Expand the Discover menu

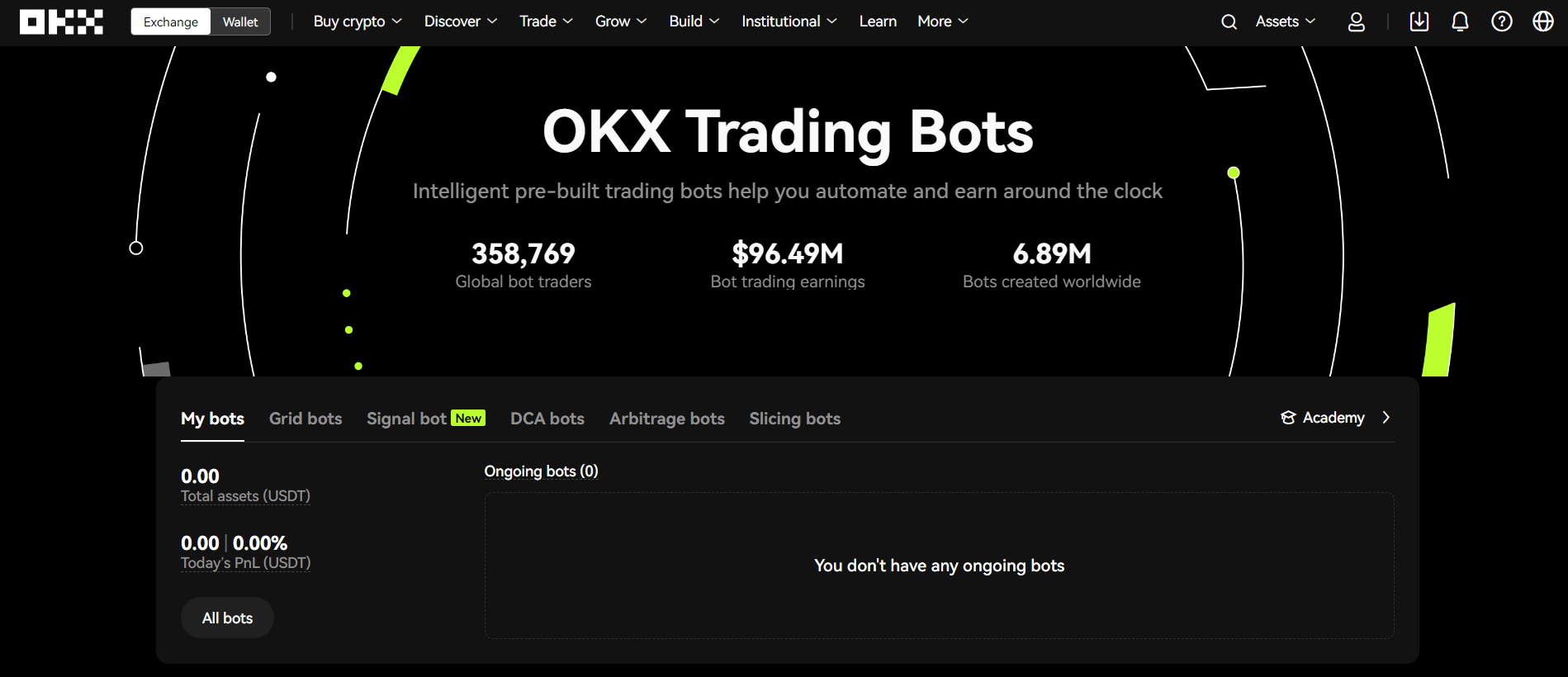(461, 21)
